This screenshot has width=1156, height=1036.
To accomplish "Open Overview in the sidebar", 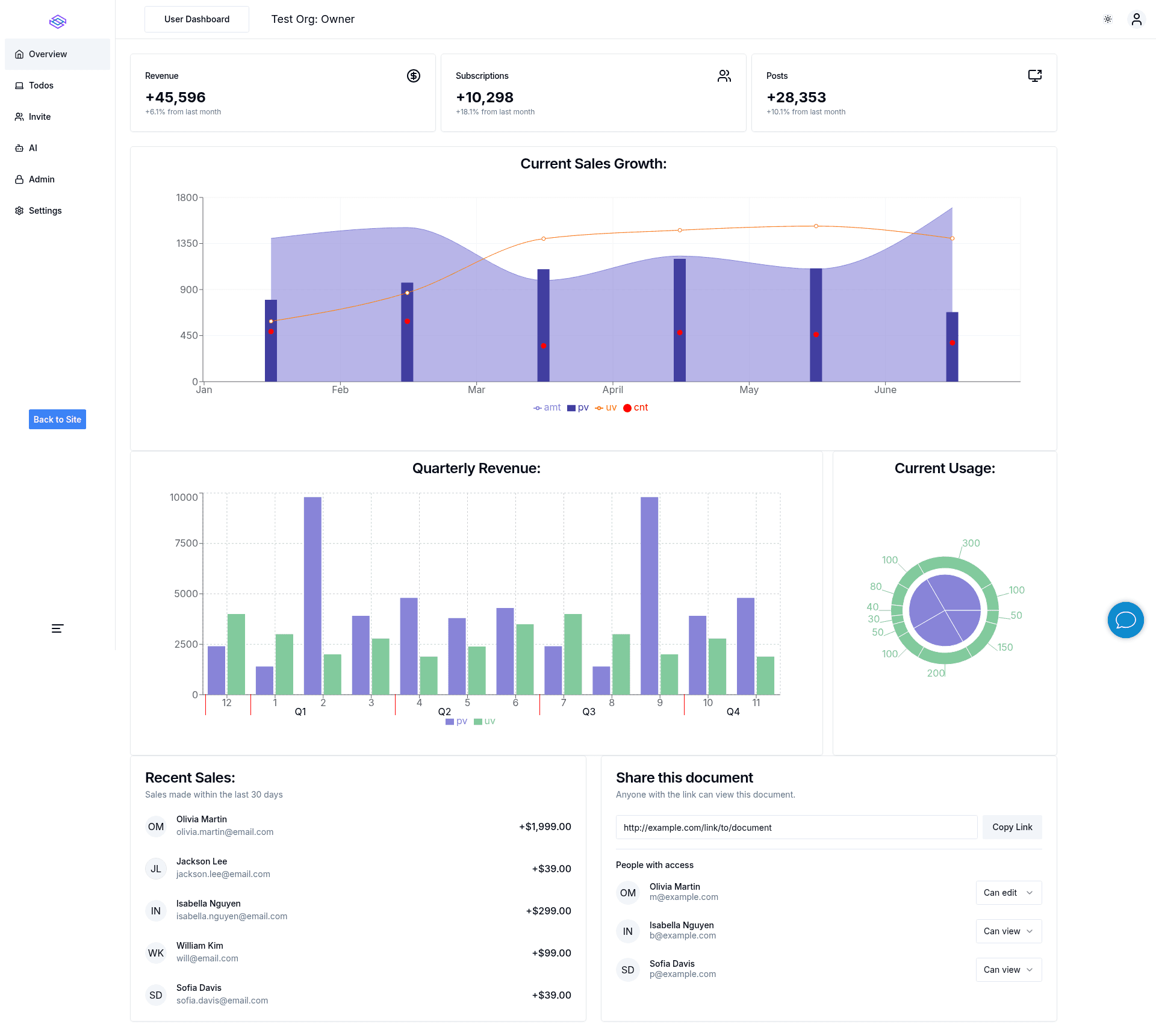I will click(x=57, y=54).
